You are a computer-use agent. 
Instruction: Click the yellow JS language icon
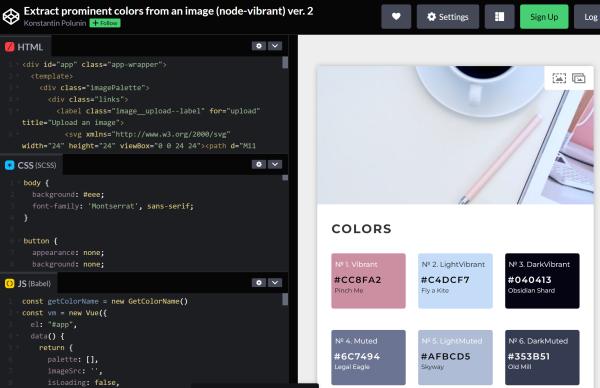(x=9, y=283)
